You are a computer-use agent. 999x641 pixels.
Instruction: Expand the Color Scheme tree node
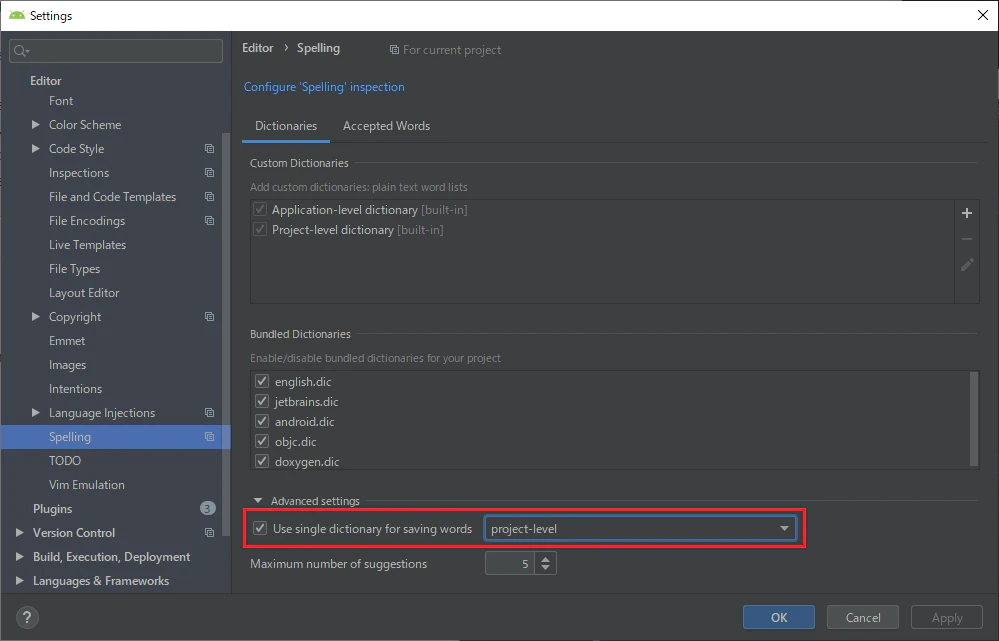(x=36, y=125)
